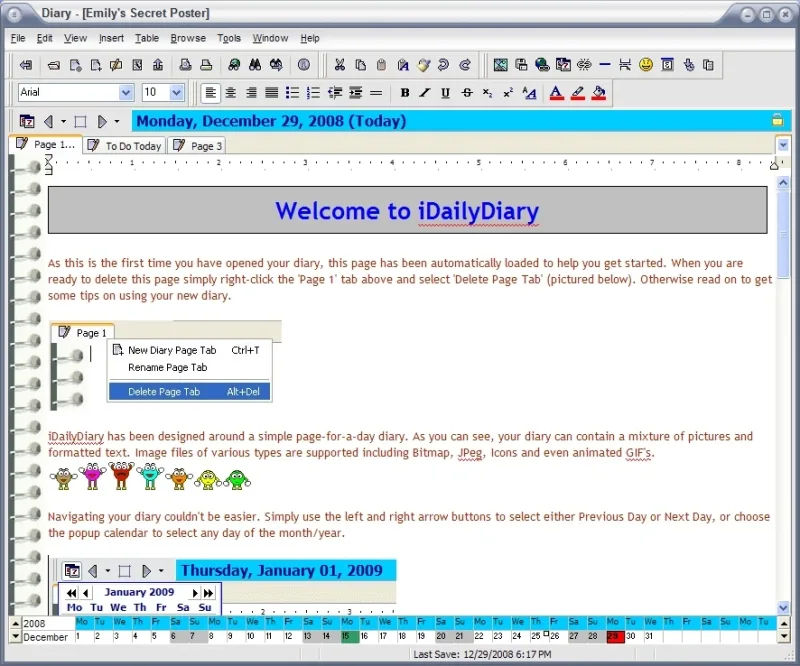Toggle superscript formatting

coord(508,93)
